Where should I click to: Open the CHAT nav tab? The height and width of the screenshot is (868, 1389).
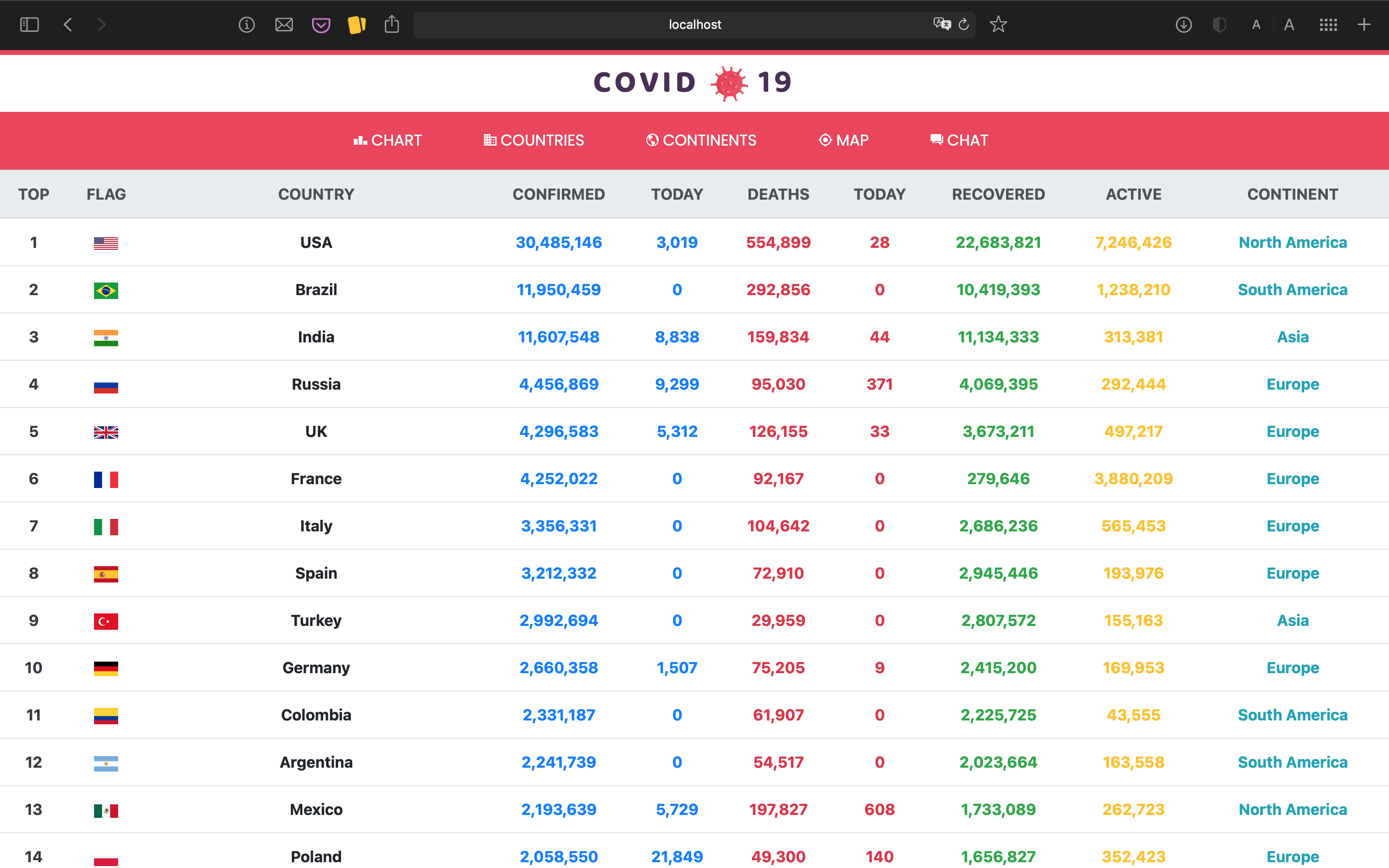tap(959, 141)
